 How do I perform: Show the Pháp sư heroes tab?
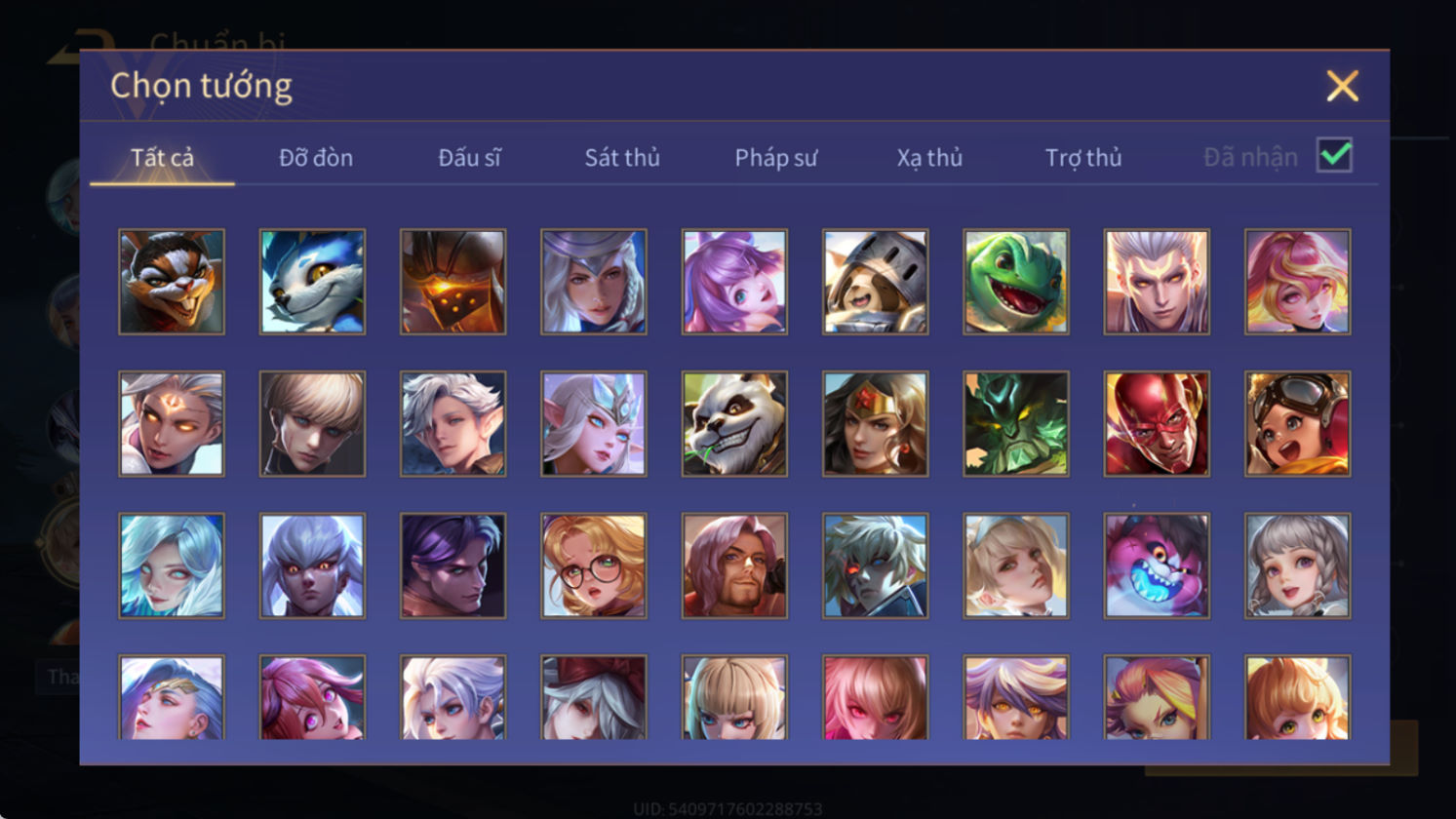pos(776,157)
